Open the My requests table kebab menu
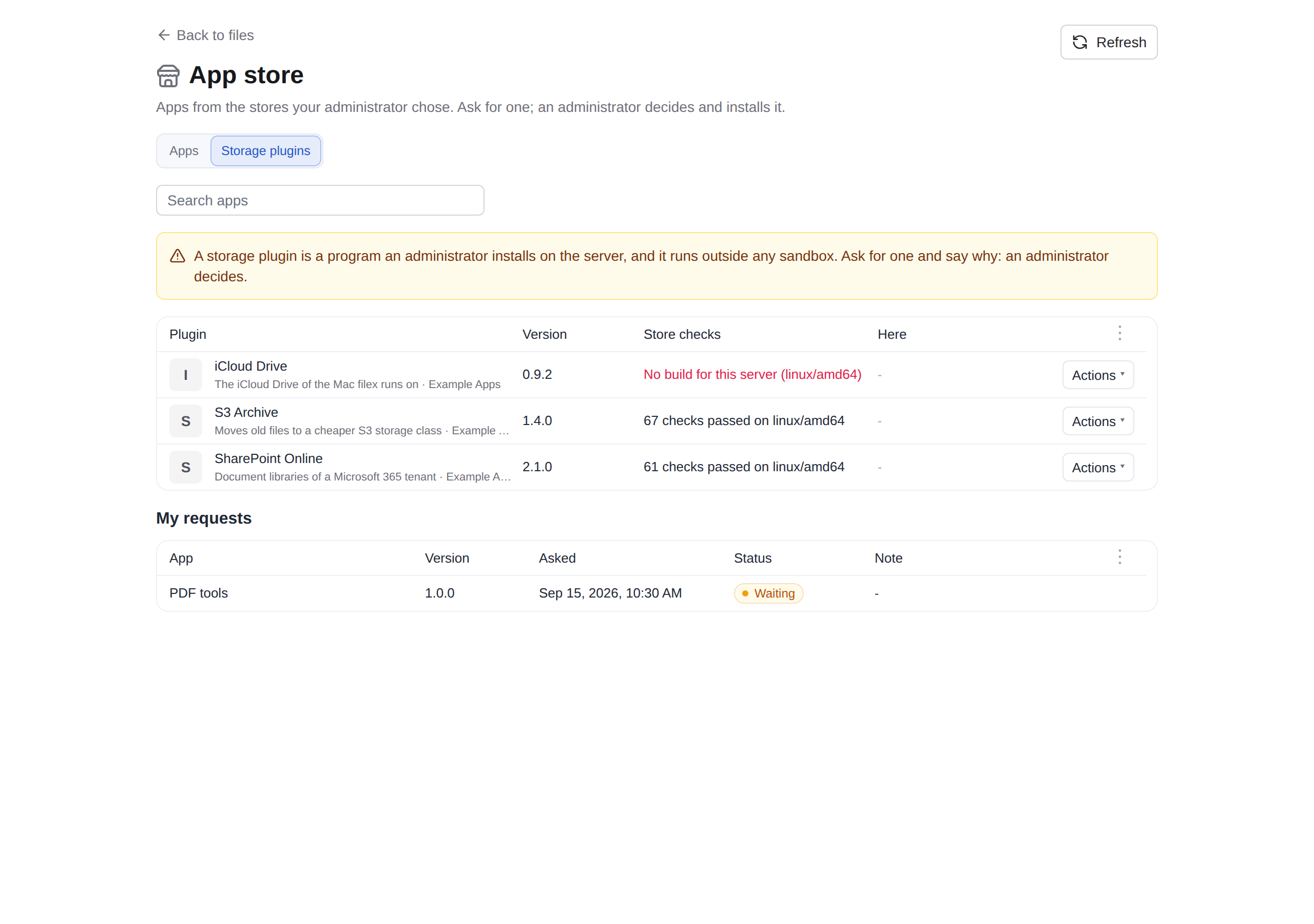The image size is (1314, 924). (1119, 557)
